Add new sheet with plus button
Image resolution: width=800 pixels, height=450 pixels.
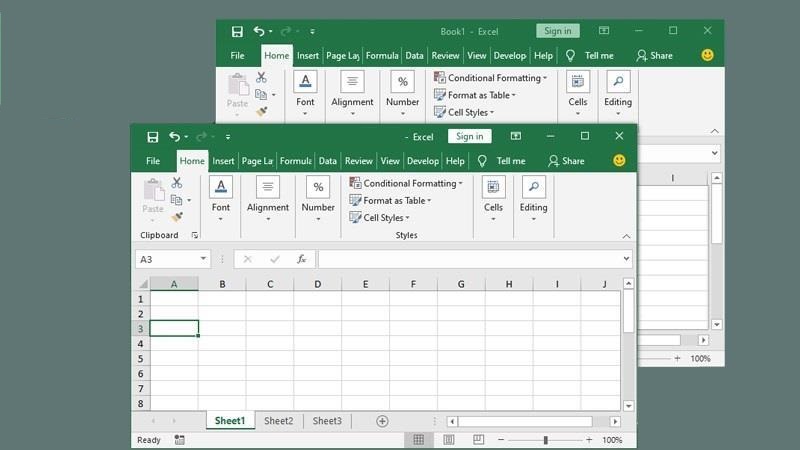tap(382, 421)
